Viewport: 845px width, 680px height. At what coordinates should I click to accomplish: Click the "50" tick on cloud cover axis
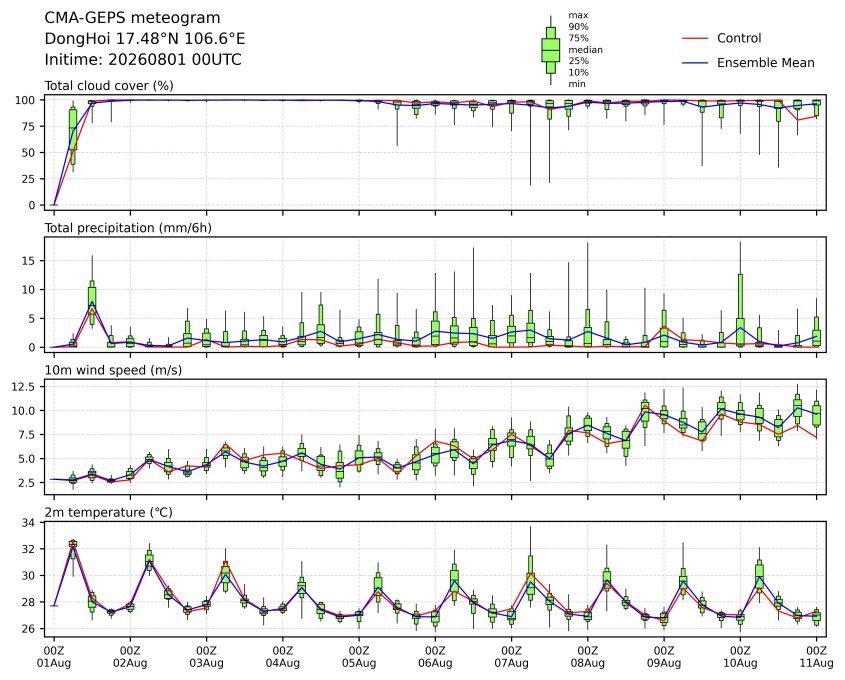click(x=29, y=153)
